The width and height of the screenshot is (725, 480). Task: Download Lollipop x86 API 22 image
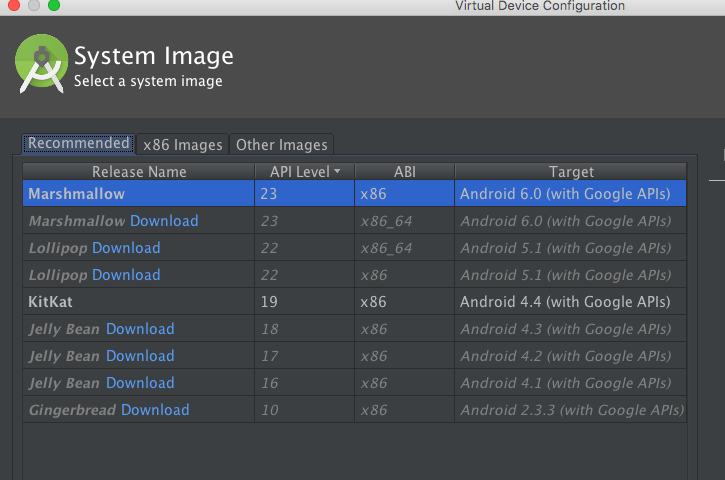(x=126, y=275)
